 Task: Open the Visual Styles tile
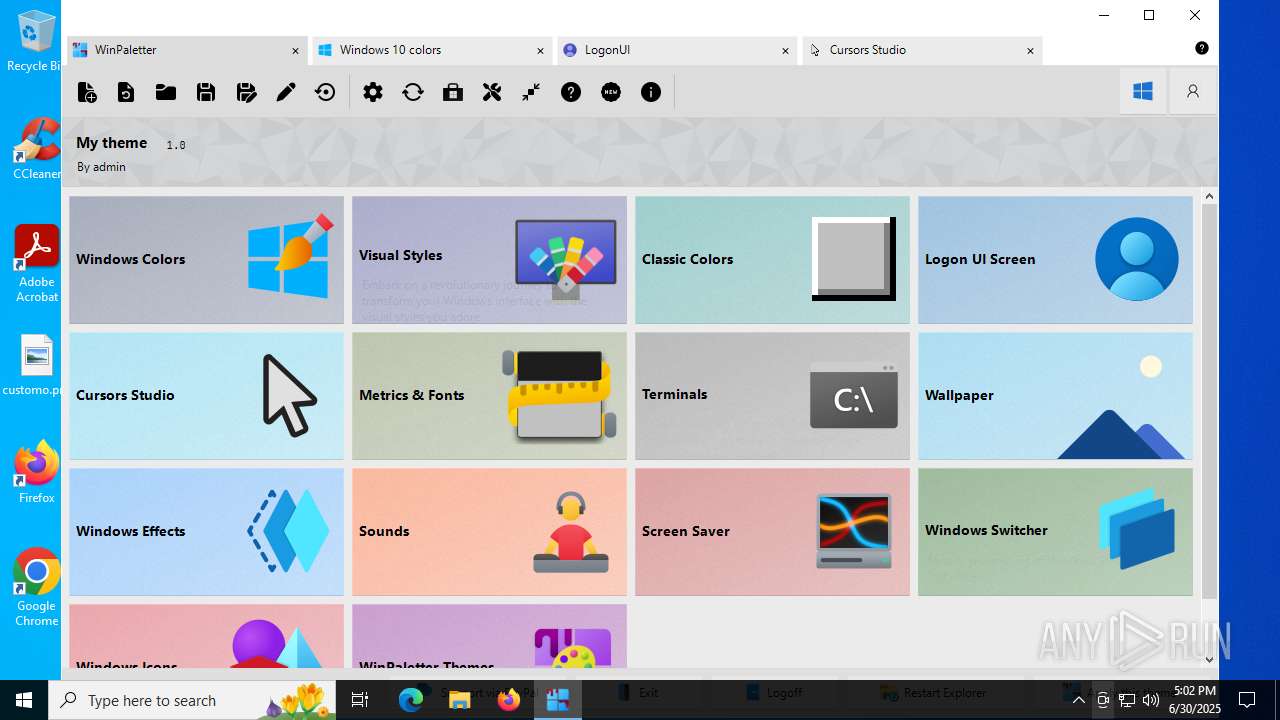489,260
